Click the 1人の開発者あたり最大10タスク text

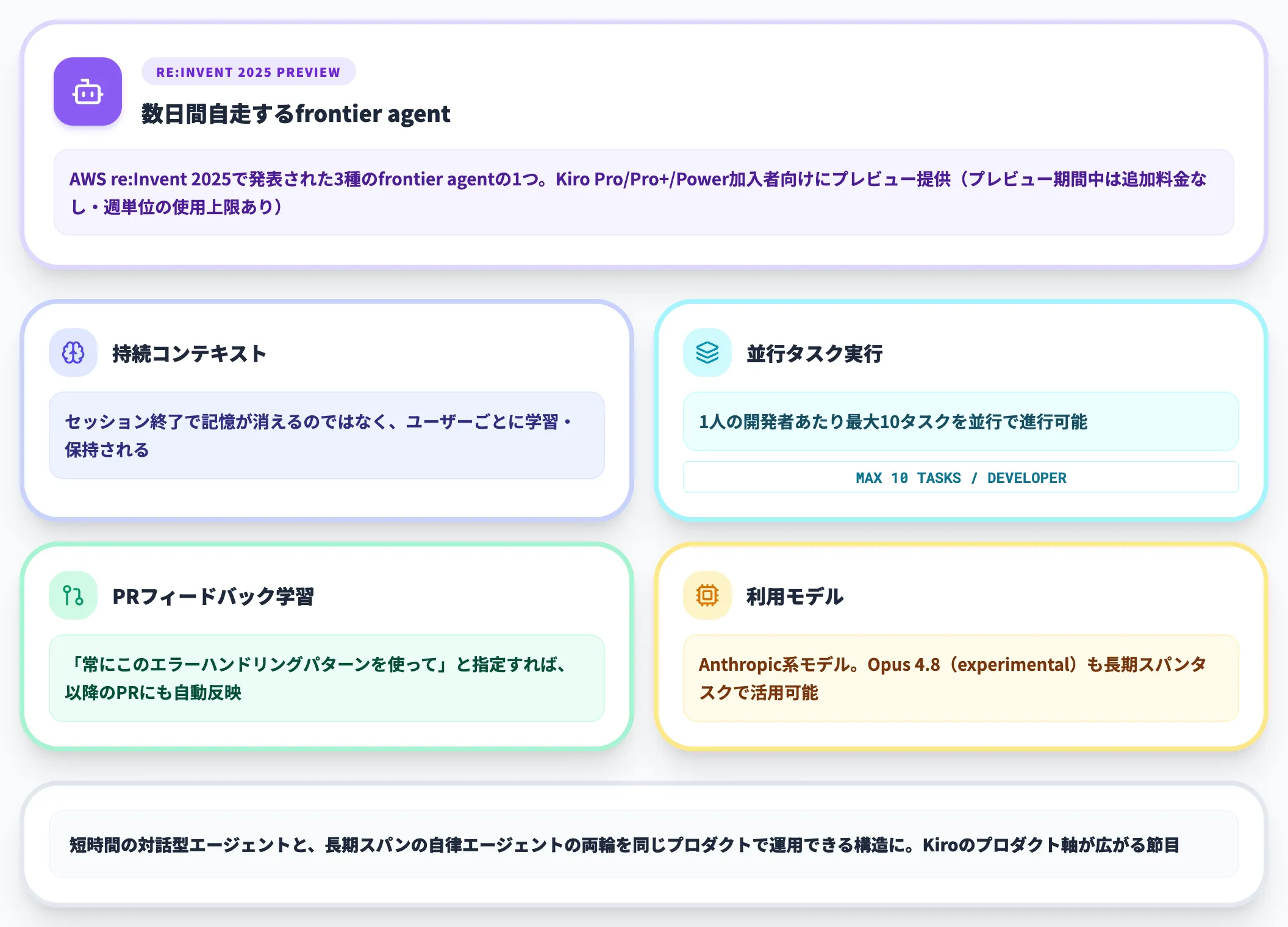click(x=893, y=421)
